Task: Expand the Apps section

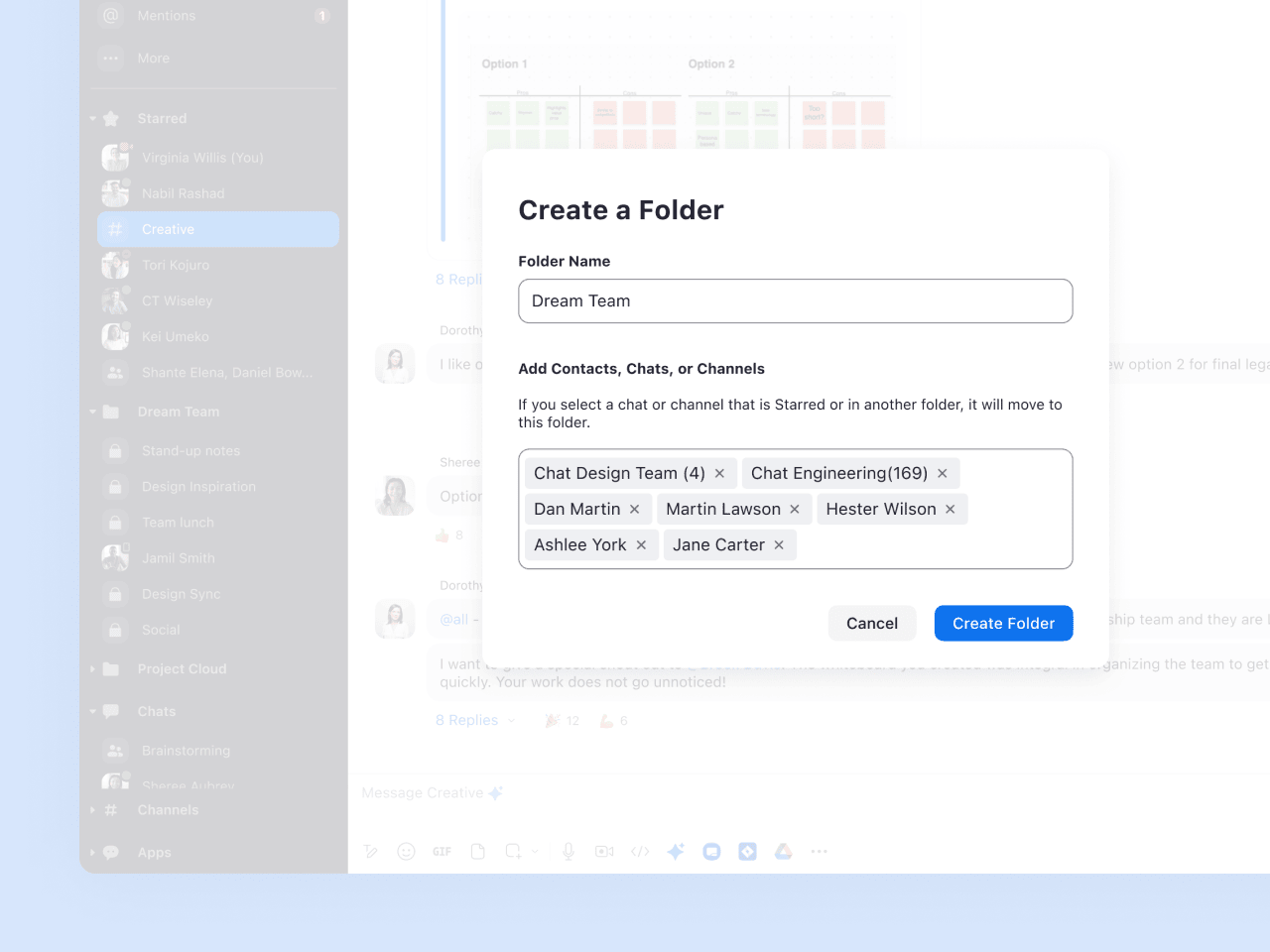Action: click(93, 853)
